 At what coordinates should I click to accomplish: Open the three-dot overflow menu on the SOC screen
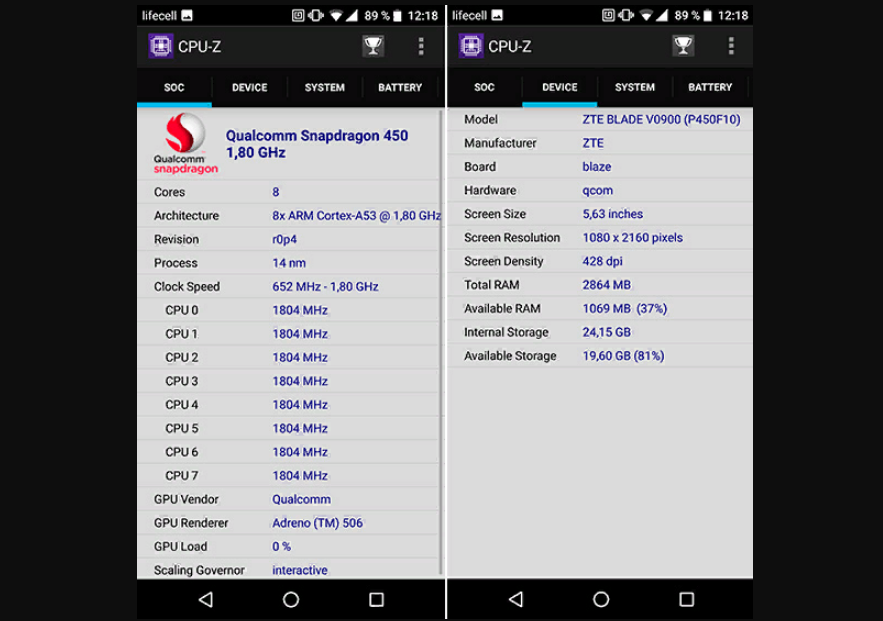421,46
